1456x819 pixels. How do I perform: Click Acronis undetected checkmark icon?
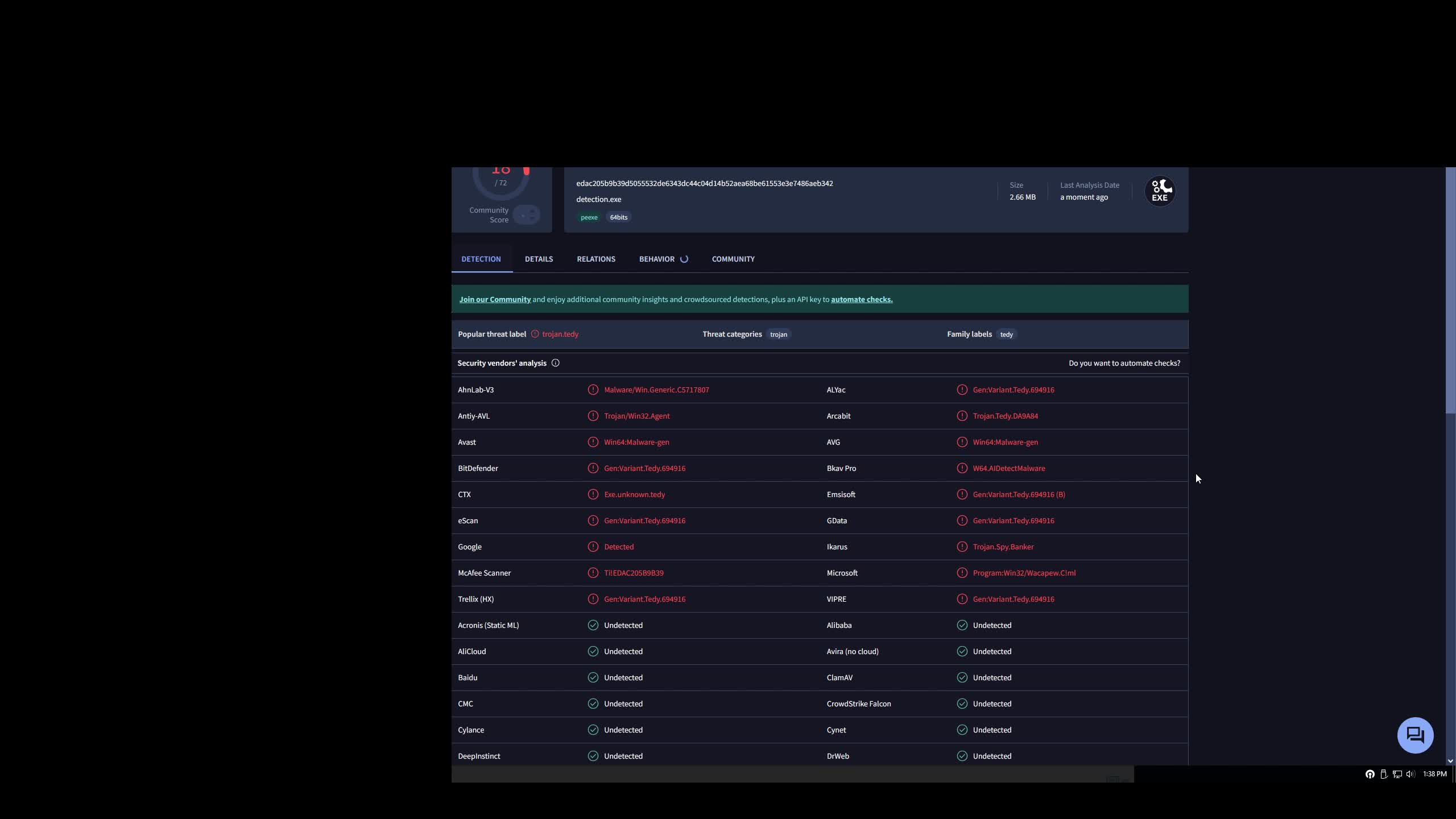coord(593,625)
